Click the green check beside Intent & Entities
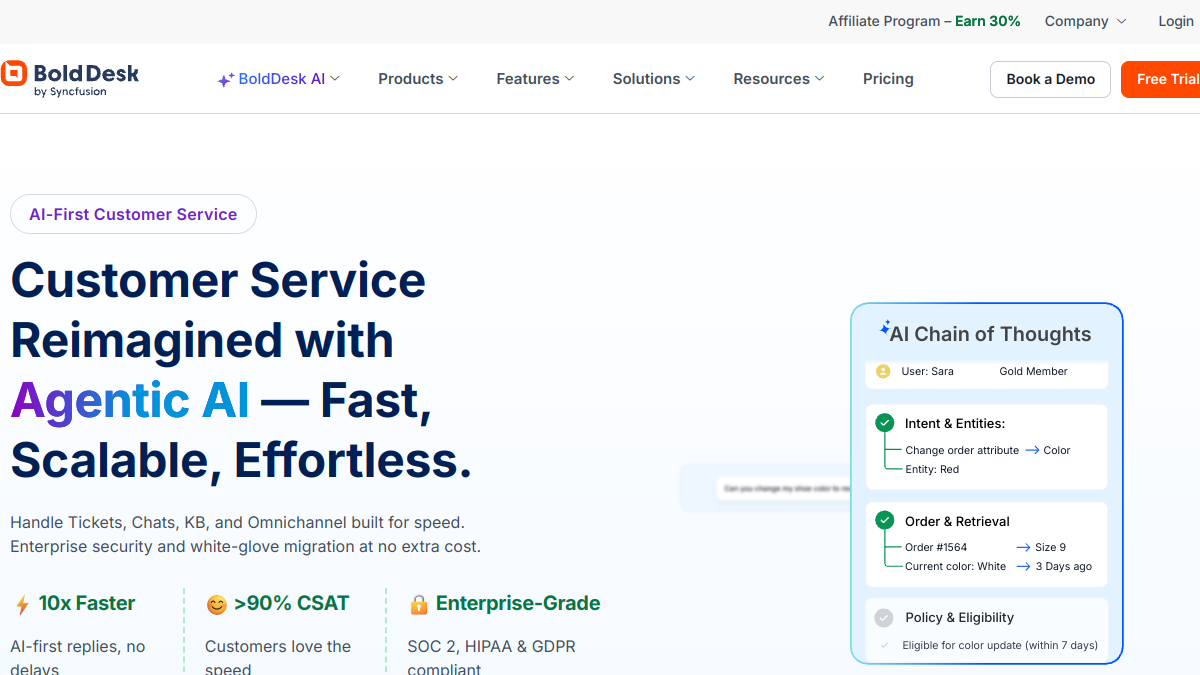Viewport: 1200px width, 675px height. (x=885, y=423)
